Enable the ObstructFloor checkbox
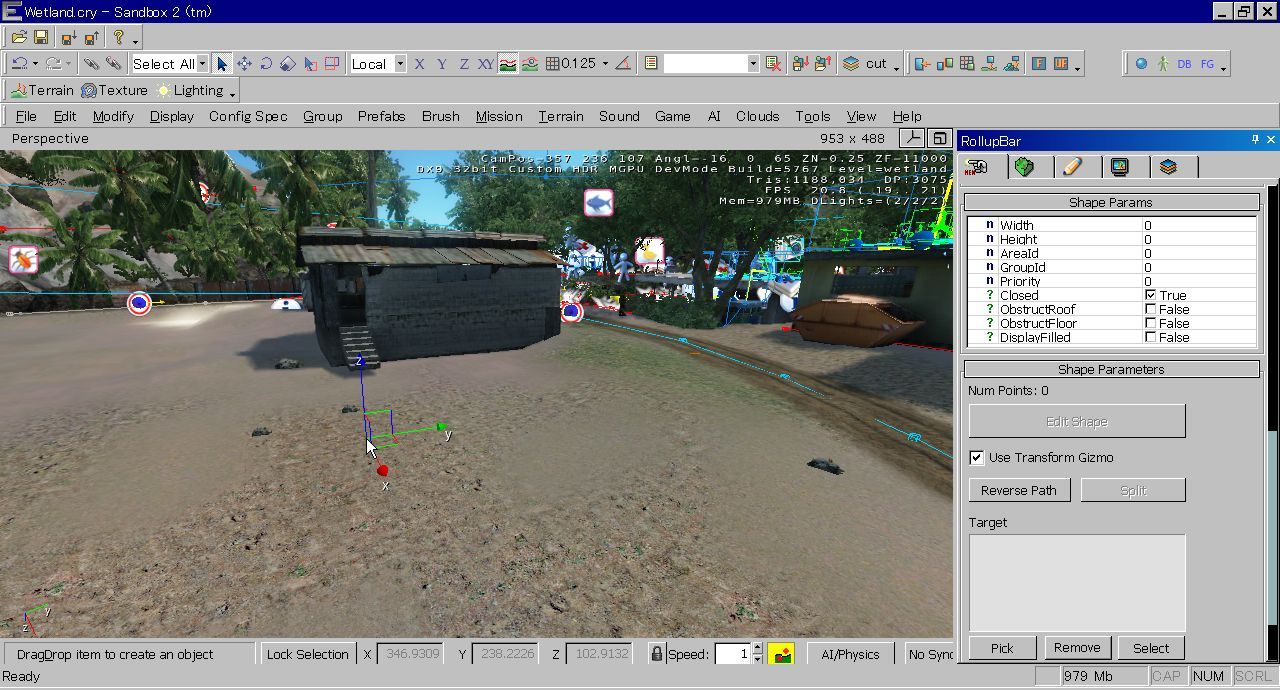The image size is (1280, 690). click(x=1151, y=323)
